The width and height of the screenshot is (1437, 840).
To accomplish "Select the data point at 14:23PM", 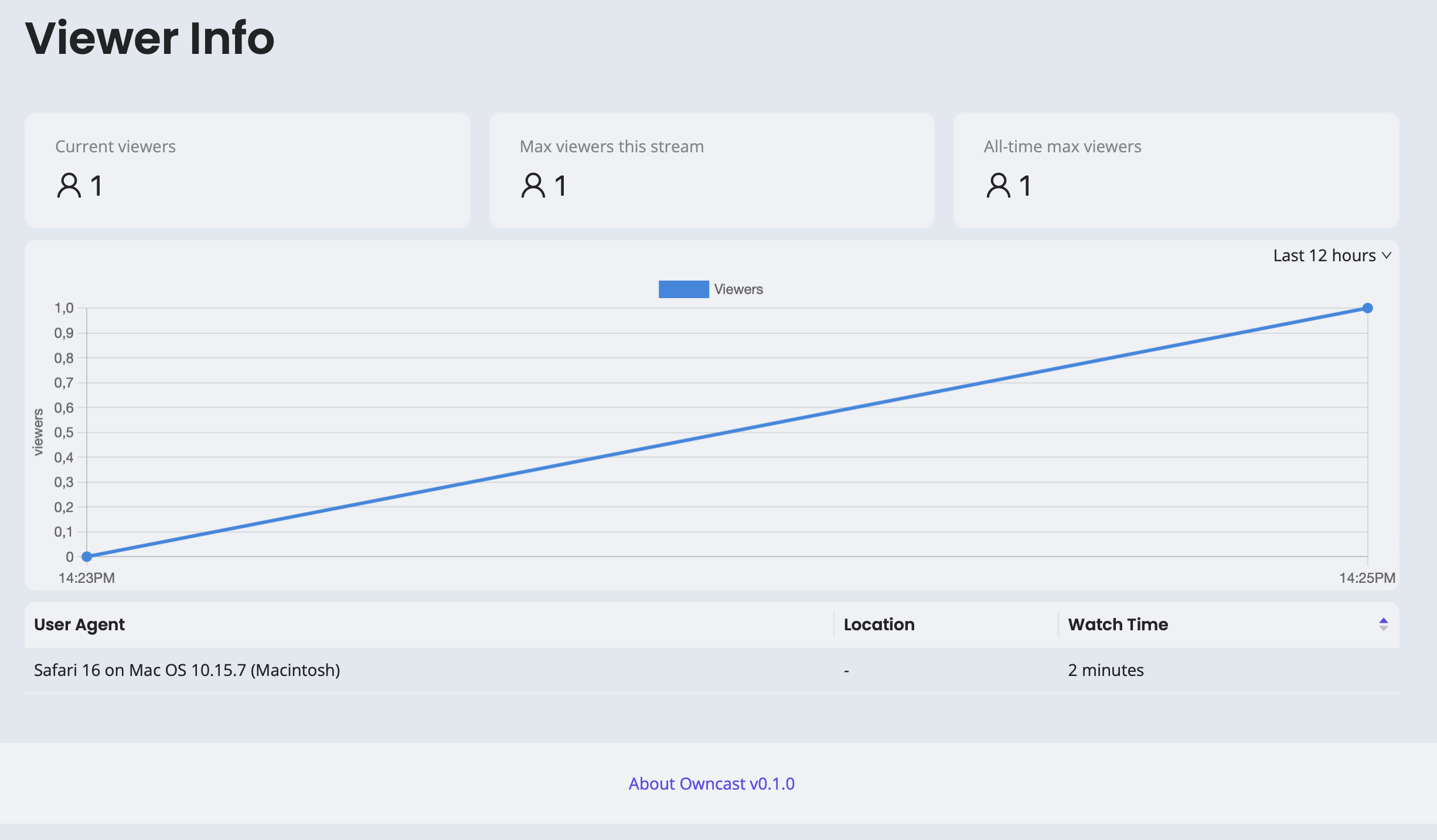I will 86,557.
